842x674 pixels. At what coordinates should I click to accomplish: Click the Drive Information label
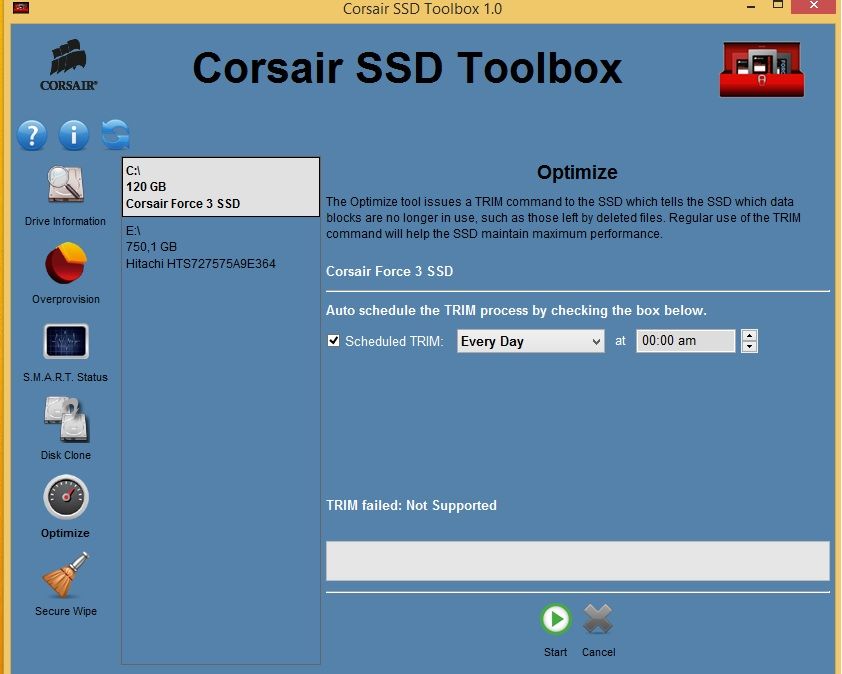[x=66, y=221]
